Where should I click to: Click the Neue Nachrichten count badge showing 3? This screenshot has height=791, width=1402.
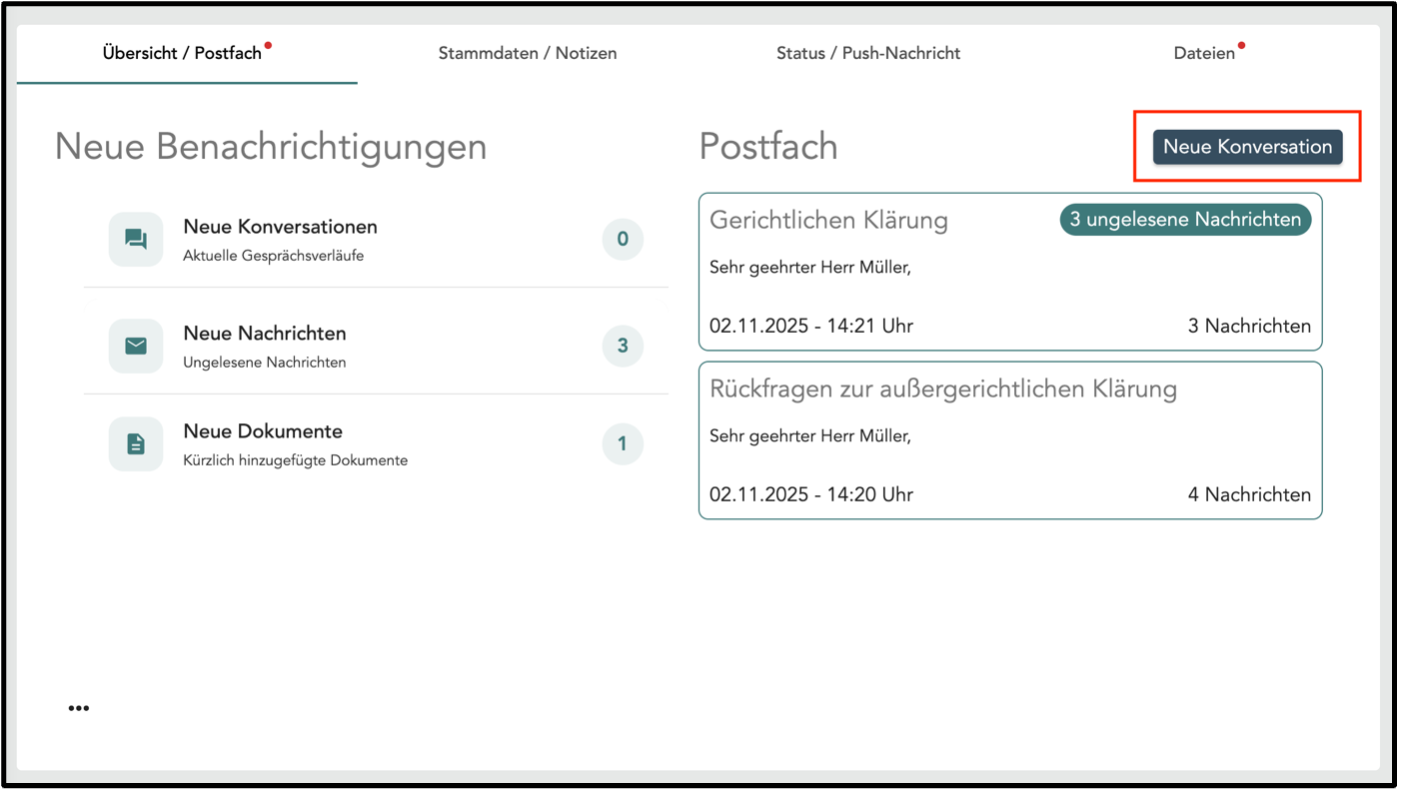tap(622, 346)
